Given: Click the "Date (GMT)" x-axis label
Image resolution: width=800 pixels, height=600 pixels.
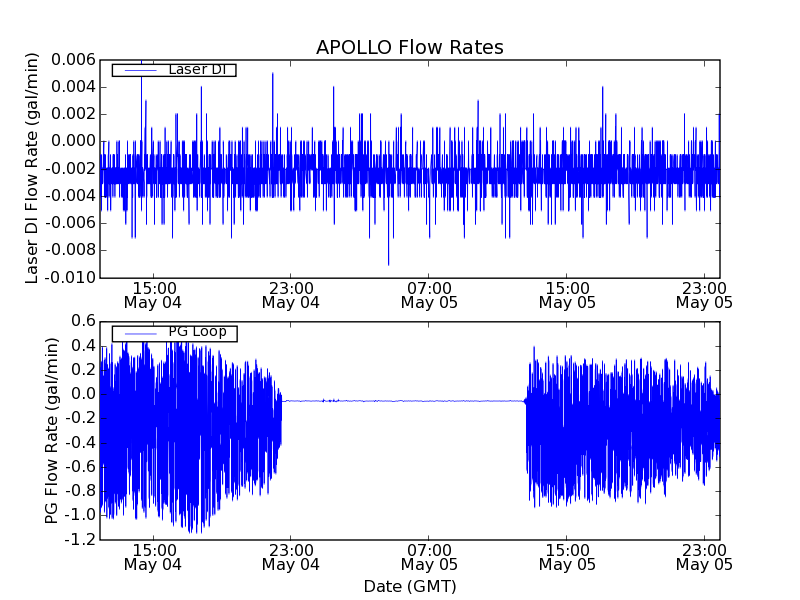Looking at the screenshot, I should point(409,586).
